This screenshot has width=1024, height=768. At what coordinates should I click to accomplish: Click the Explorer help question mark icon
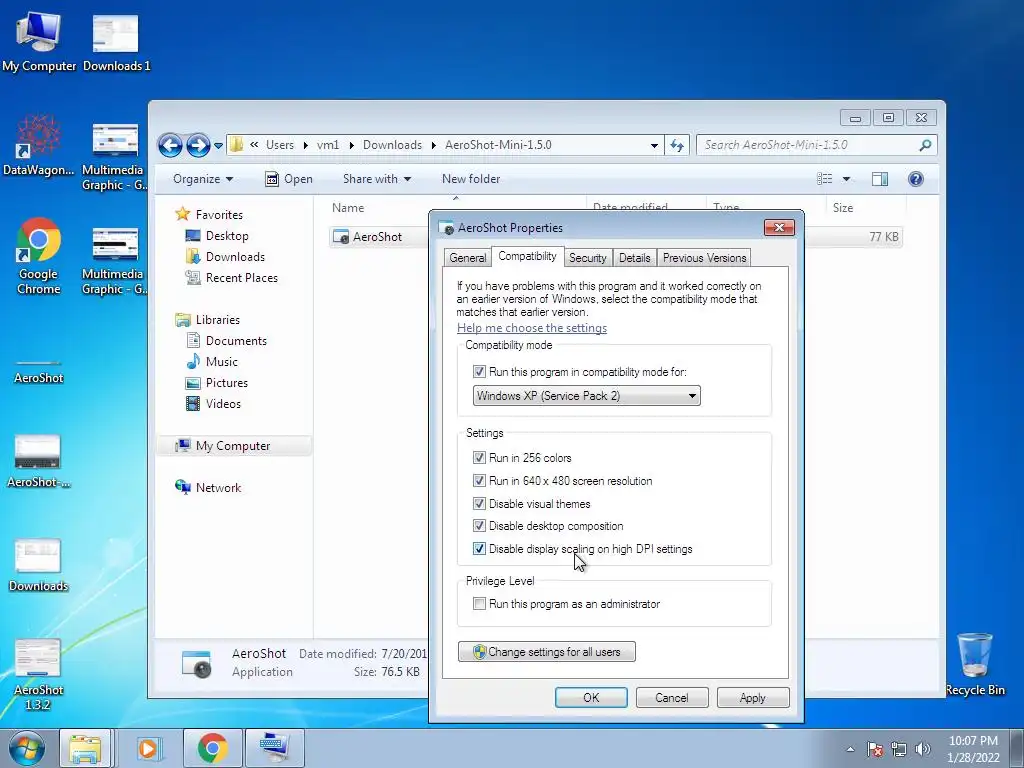pos(916,179)
